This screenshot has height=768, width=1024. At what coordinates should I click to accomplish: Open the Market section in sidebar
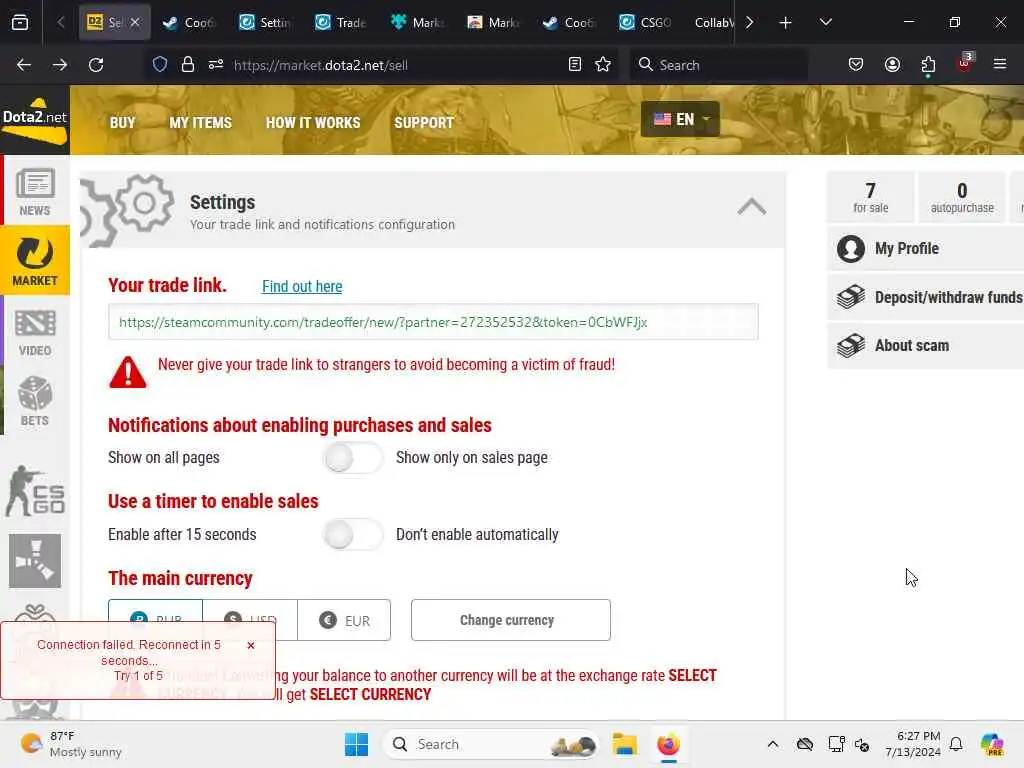point(35,260)
